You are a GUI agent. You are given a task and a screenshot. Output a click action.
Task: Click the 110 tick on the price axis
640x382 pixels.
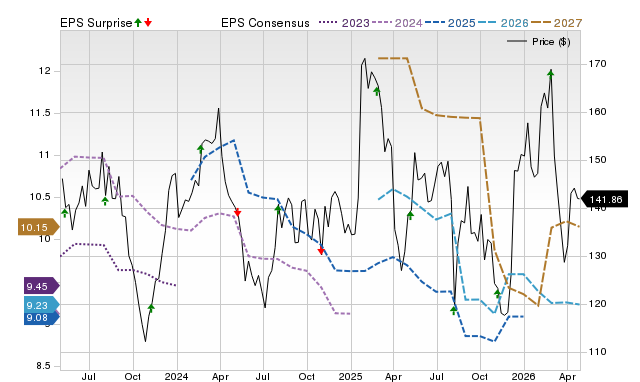point(598,352)
